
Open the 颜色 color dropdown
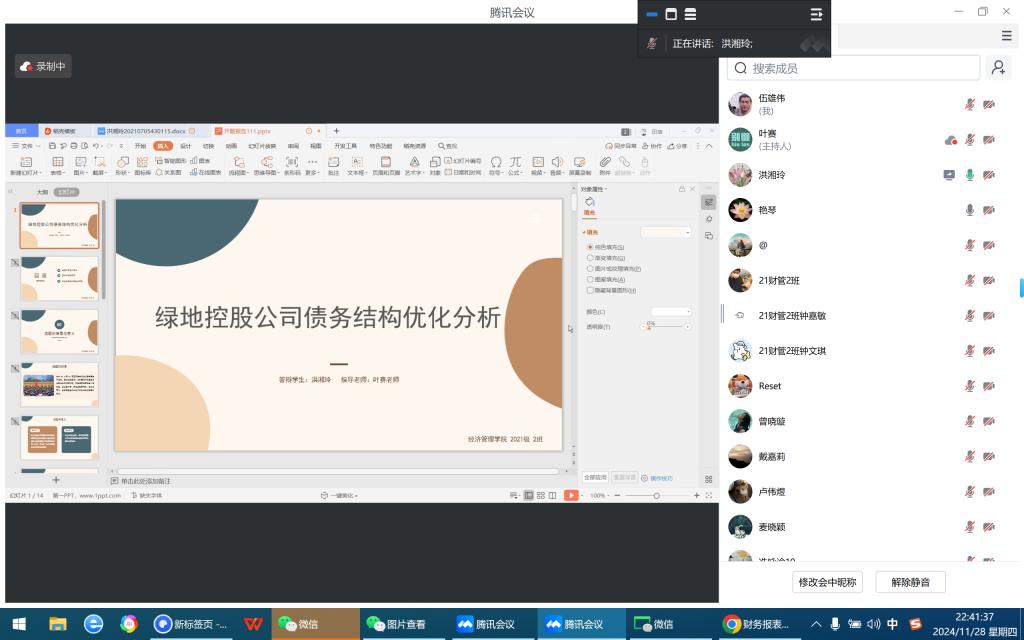pyautogui.click(x=671, y=312)
